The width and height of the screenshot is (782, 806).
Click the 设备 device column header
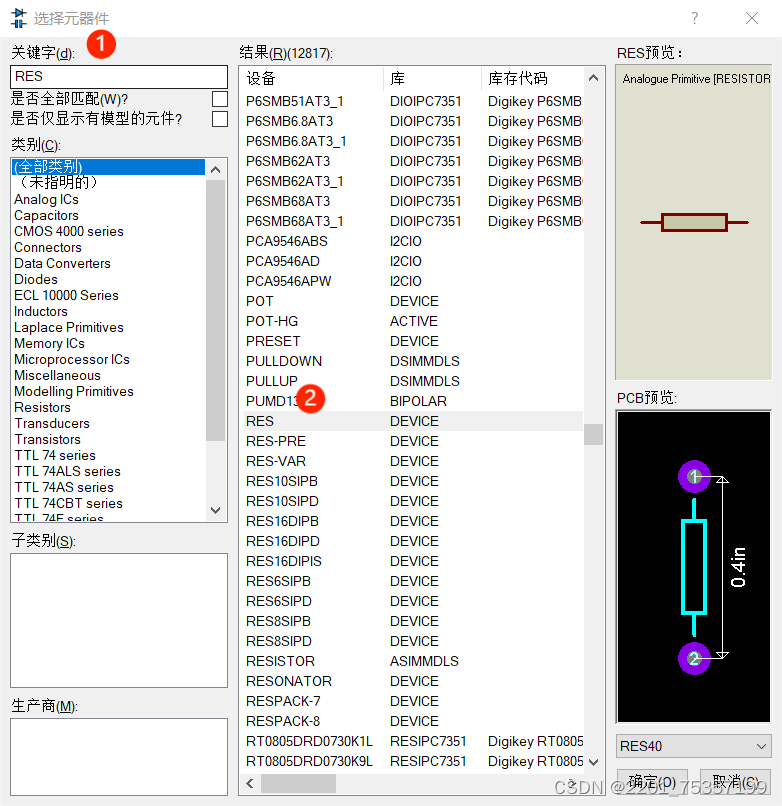click(x=313, y=78)
